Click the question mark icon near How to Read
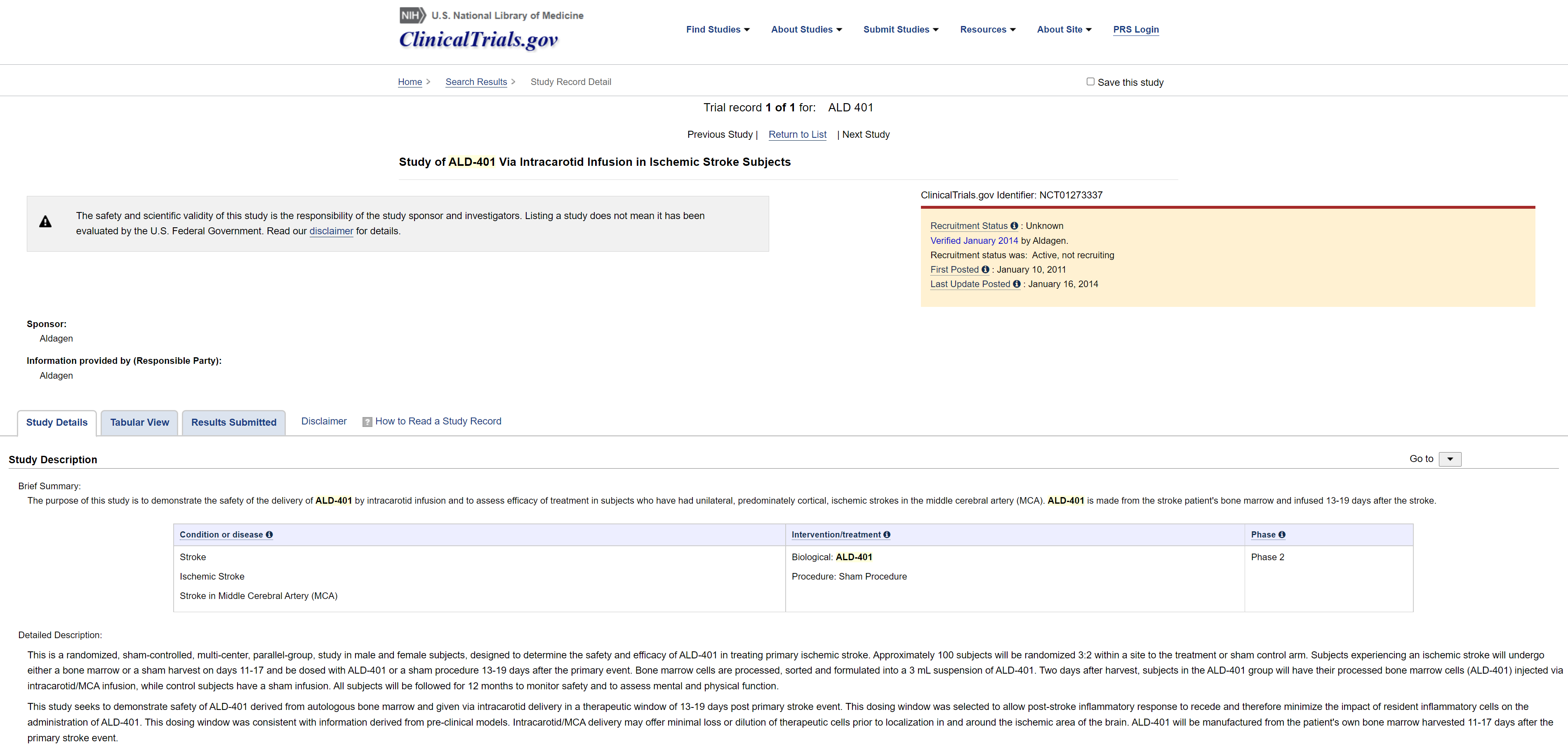1568x745 pixels. pos(367,422)
